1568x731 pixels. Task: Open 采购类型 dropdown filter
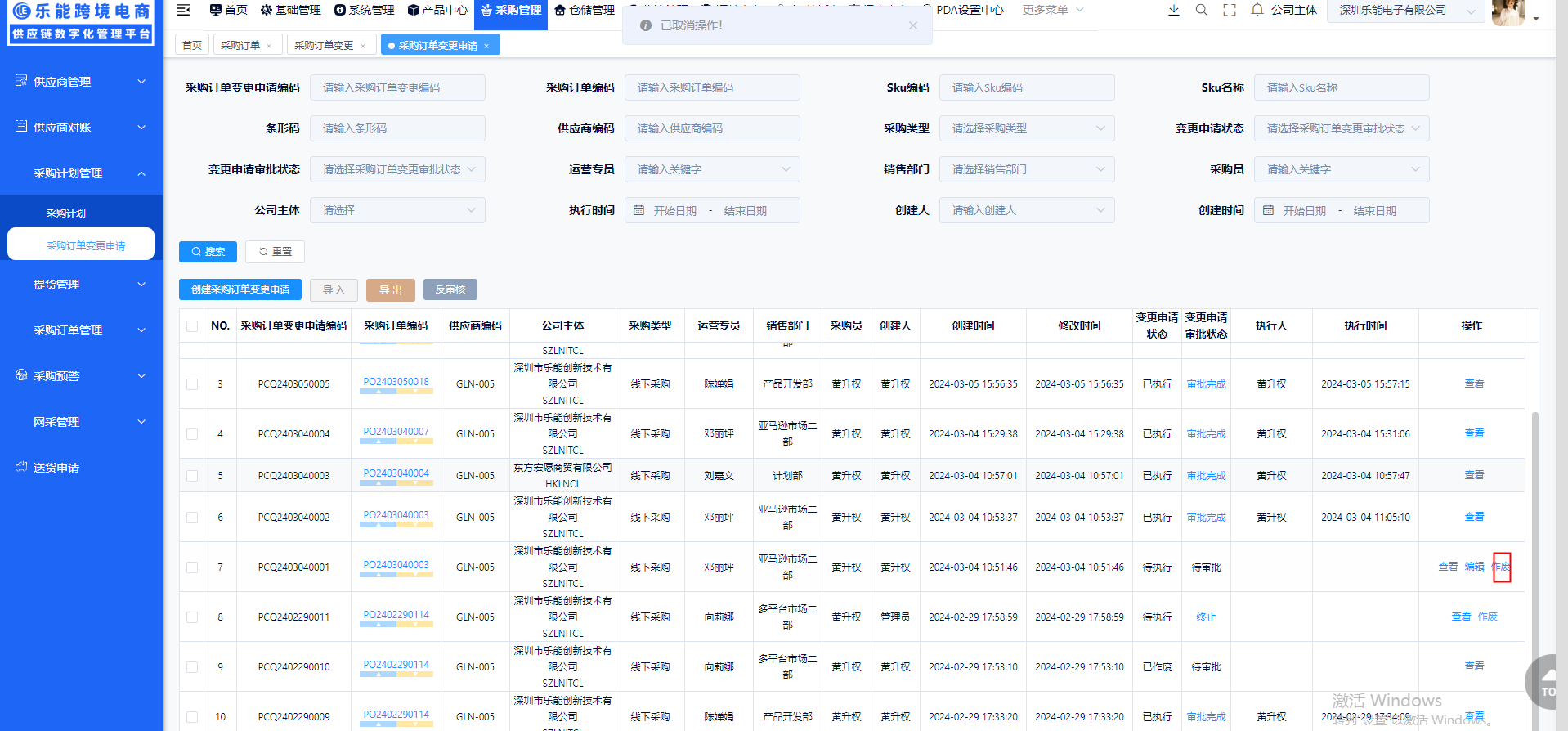1027,128
